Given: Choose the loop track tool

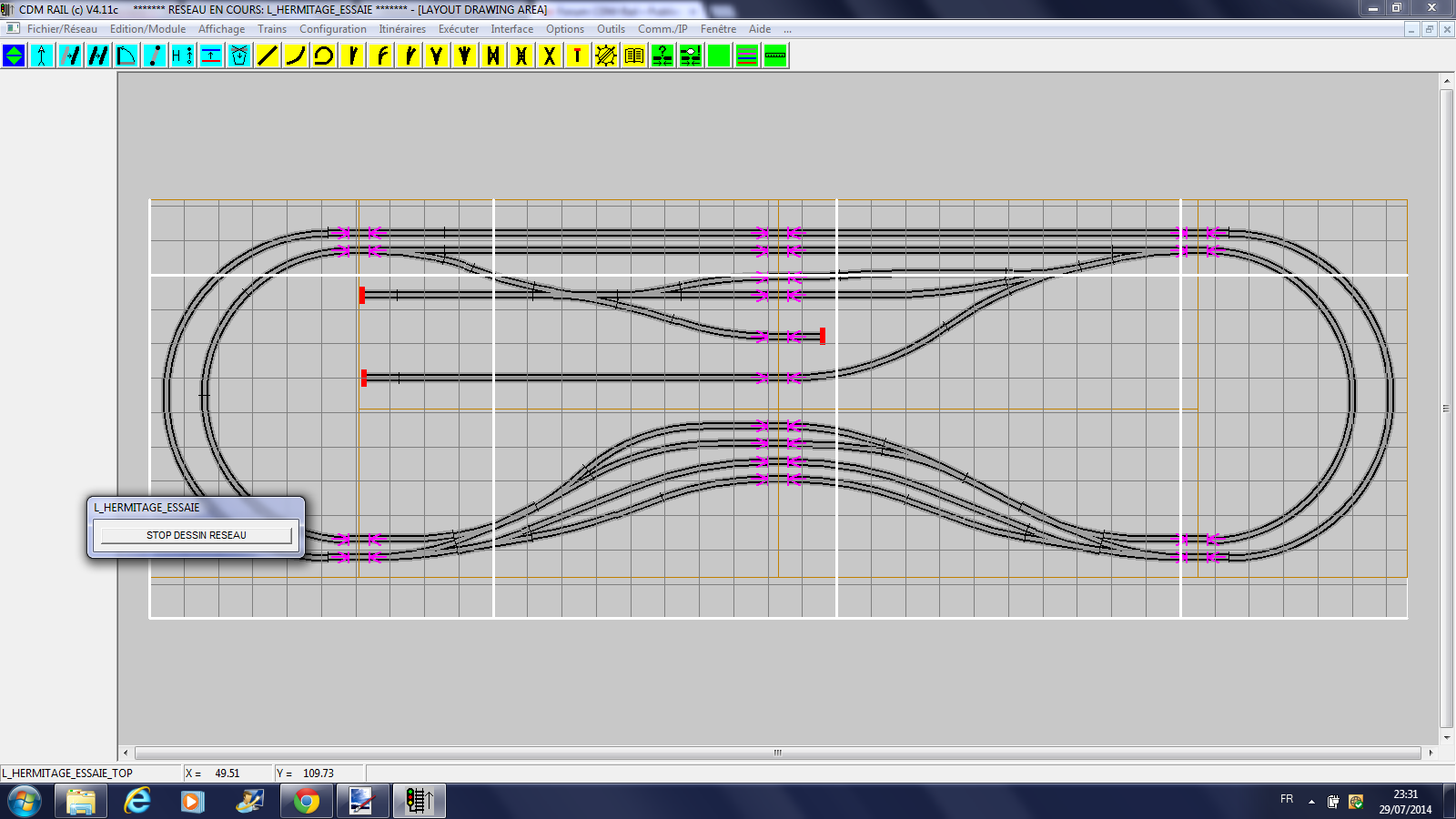Looking at the screenshot, I should pyautogui.click(x=324, y=56).
